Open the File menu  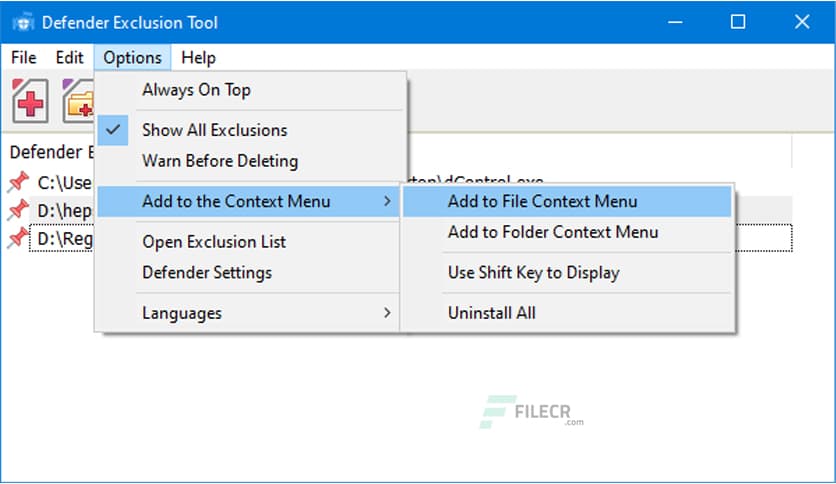[23, 58]
